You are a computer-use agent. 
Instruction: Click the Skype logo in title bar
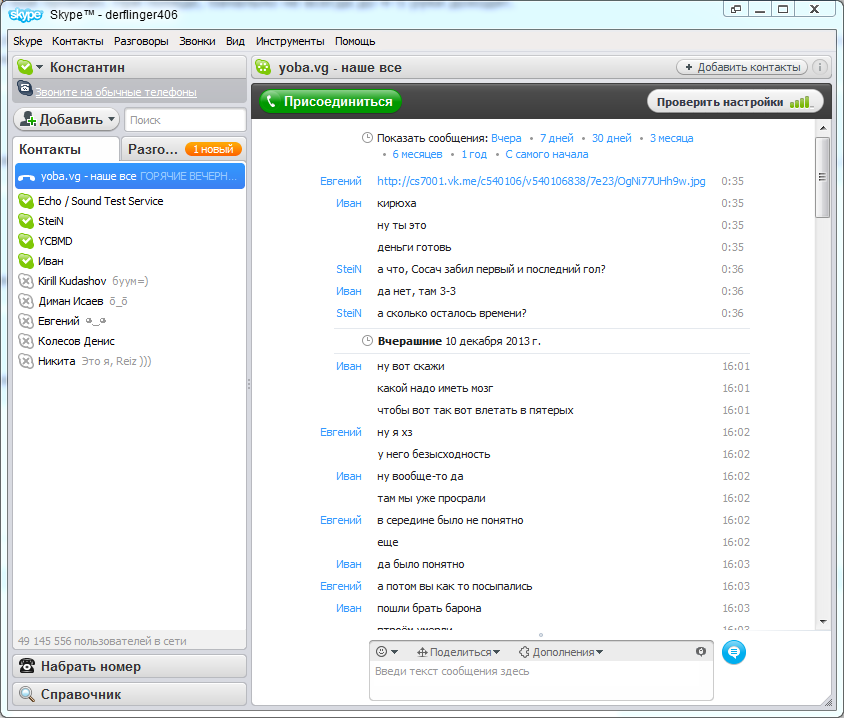pos(25,15)
